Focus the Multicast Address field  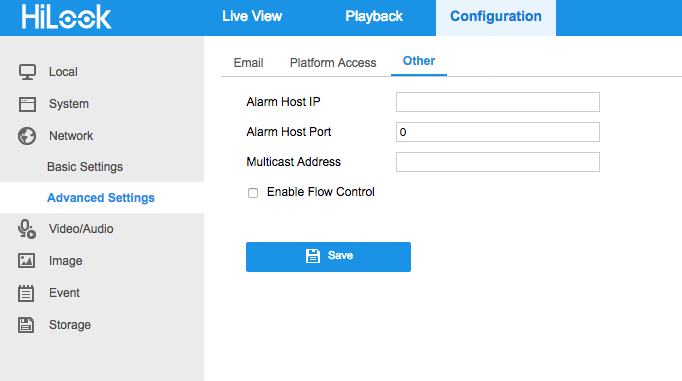(x=498, y=162)
